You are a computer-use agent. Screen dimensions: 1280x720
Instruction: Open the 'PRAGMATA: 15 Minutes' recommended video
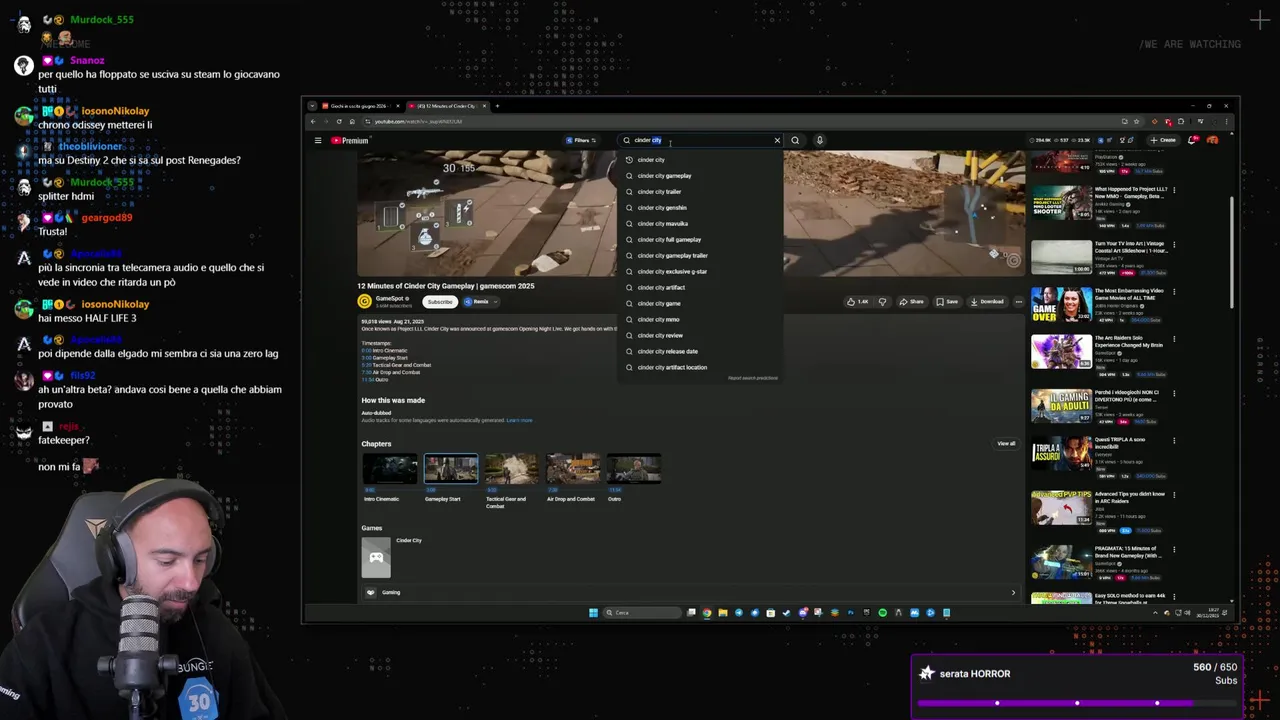tap(1061, 562)
